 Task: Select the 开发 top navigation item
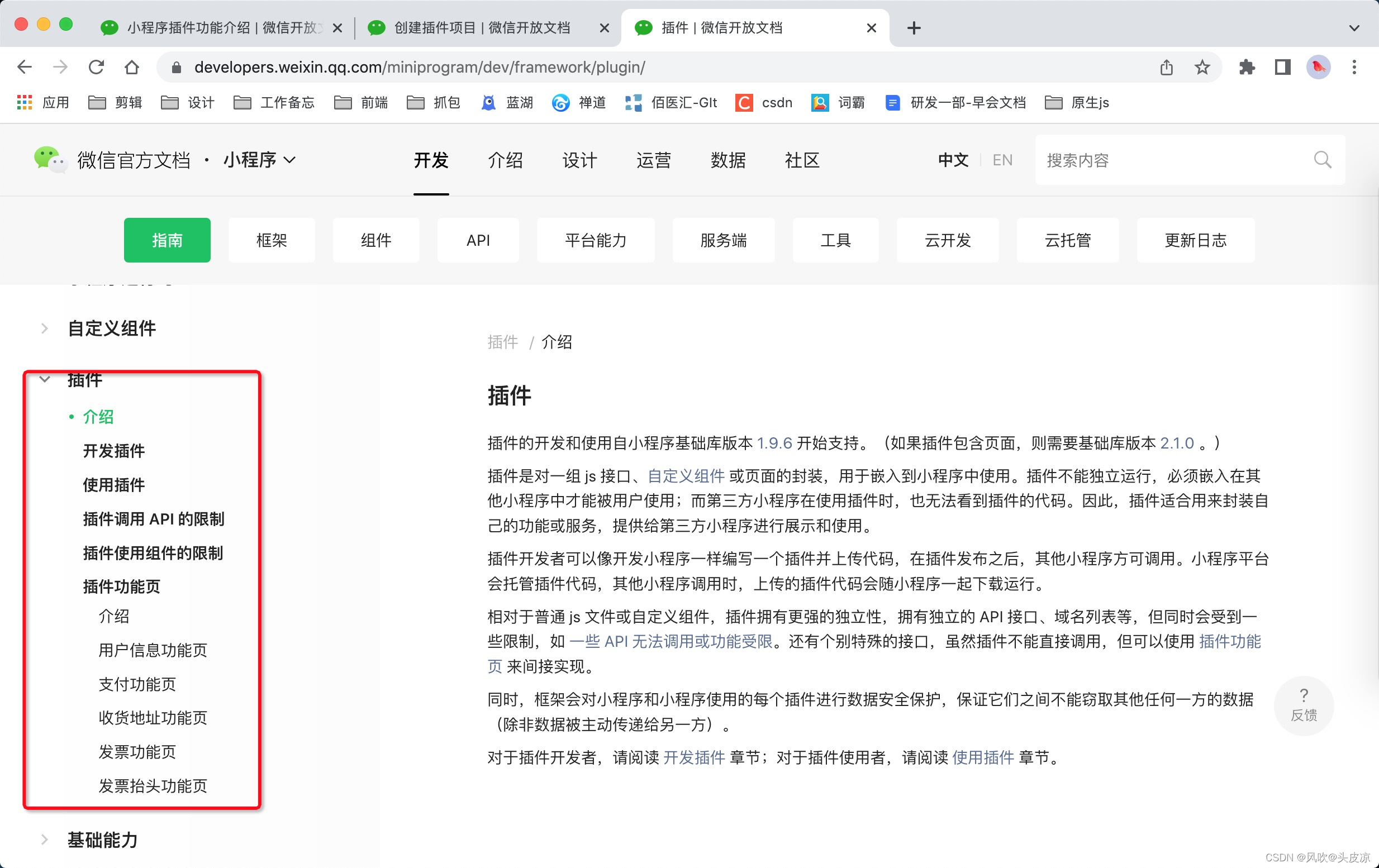pyautogui.click(x=431, y=160)
